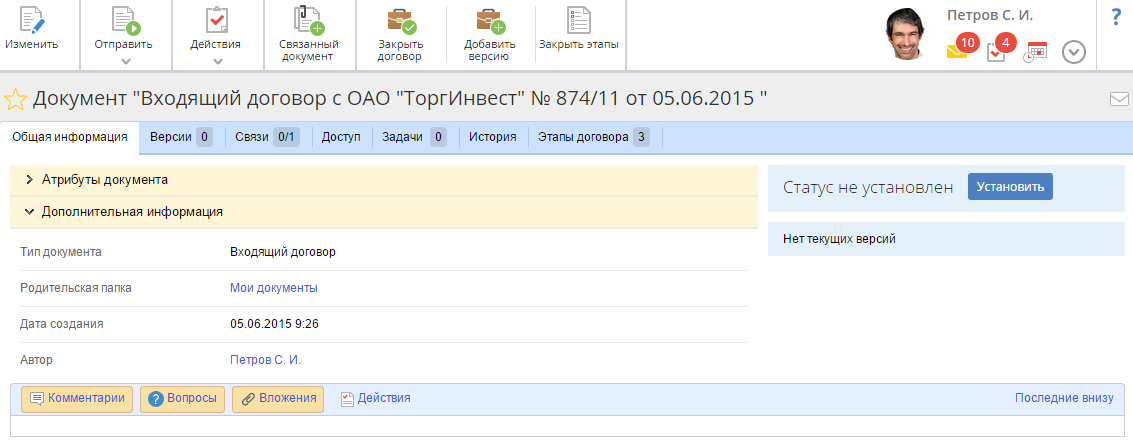
Task: Click the help question mark icon
Action: 1116,17
